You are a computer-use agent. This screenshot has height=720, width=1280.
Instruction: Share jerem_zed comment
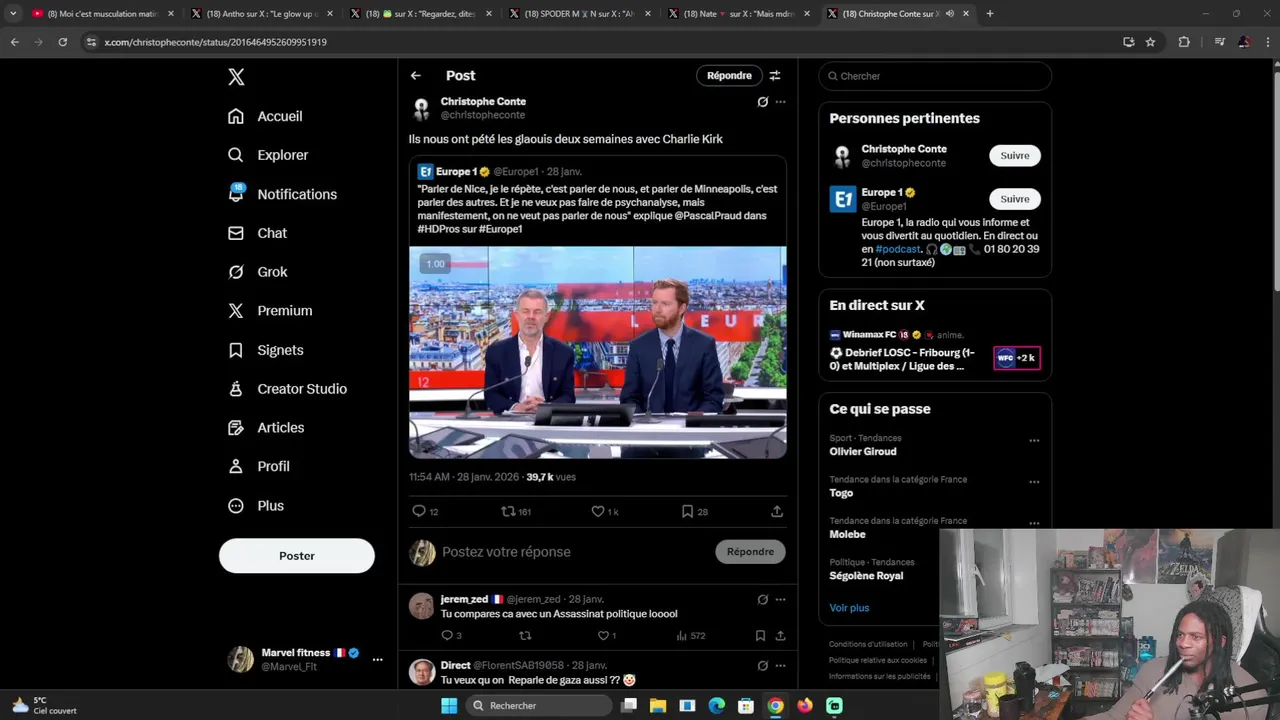(780, 635)
